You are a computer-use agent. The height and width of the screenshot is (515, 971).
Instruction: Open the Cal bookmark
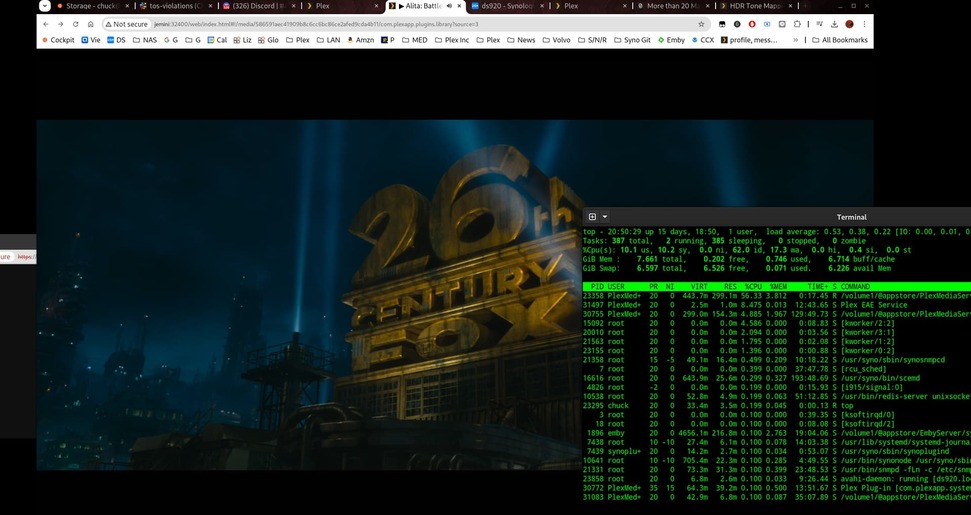217,40
